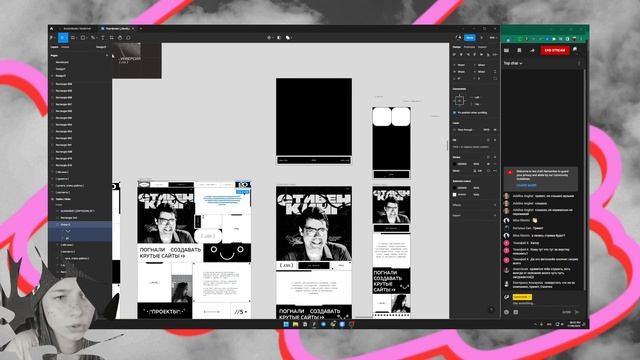Add an export setting with plus icon
The height and width of the screenshot is (360, 640).
pyautogui.click(x=495, y=215)
